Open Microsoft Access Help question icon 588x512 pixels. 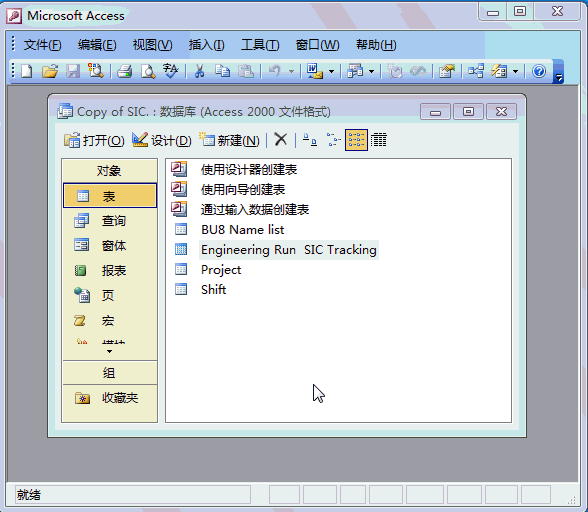click(539, 71)
